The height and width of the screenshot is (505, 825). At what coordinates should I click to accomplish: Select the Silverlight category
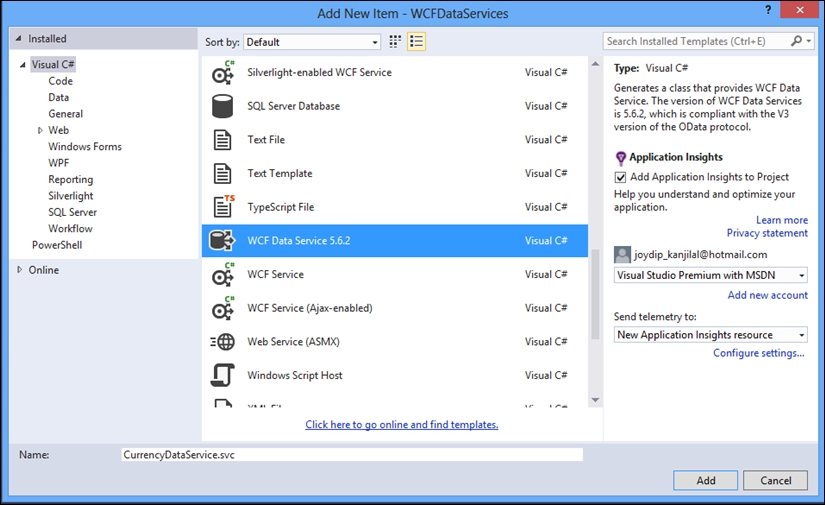tap(71, 196)
